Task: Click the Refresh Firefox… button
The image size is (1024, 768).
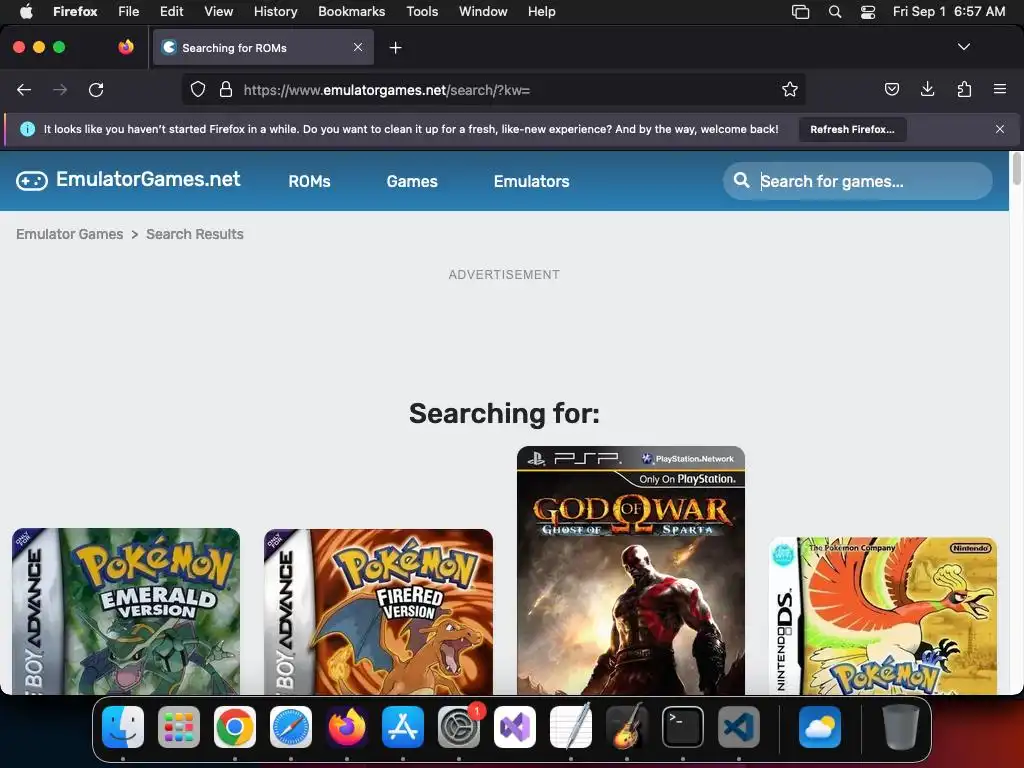Action: click(x=852, y=129)
